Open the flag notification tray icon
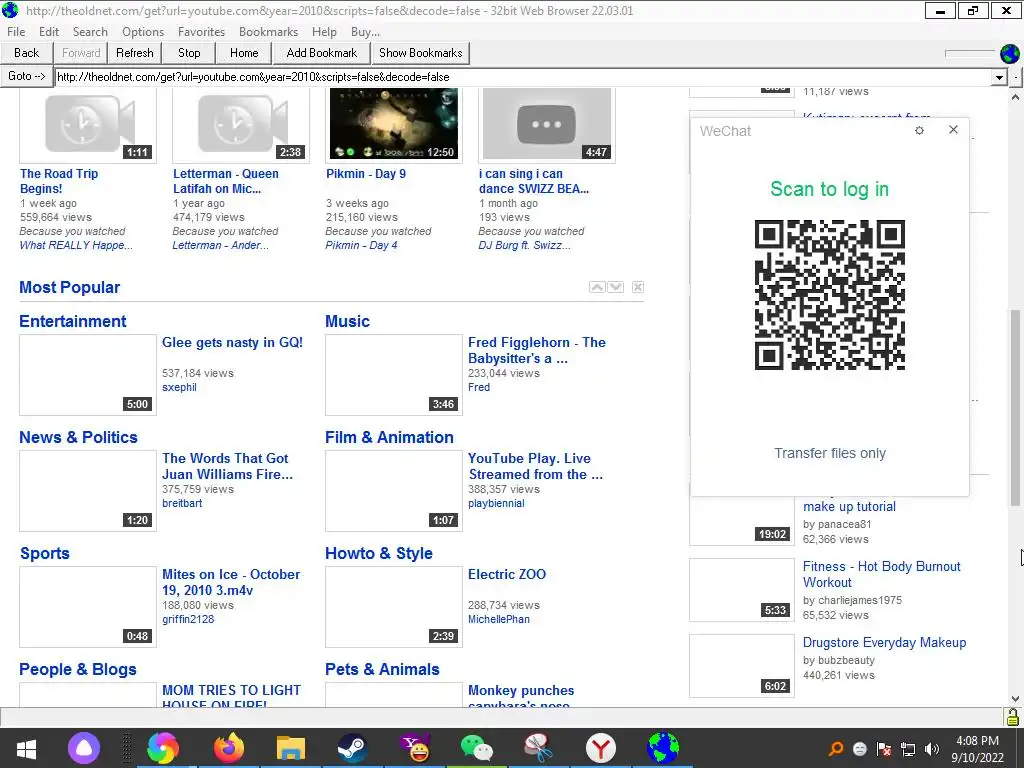 (x=884, y=749)
